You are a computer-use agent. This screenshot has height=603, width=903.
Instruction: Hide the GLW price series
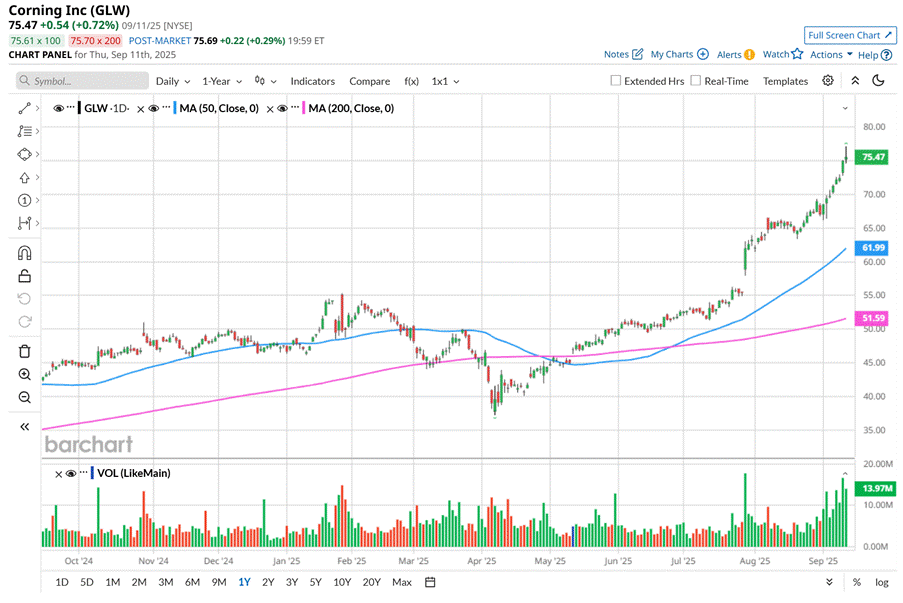58,108
